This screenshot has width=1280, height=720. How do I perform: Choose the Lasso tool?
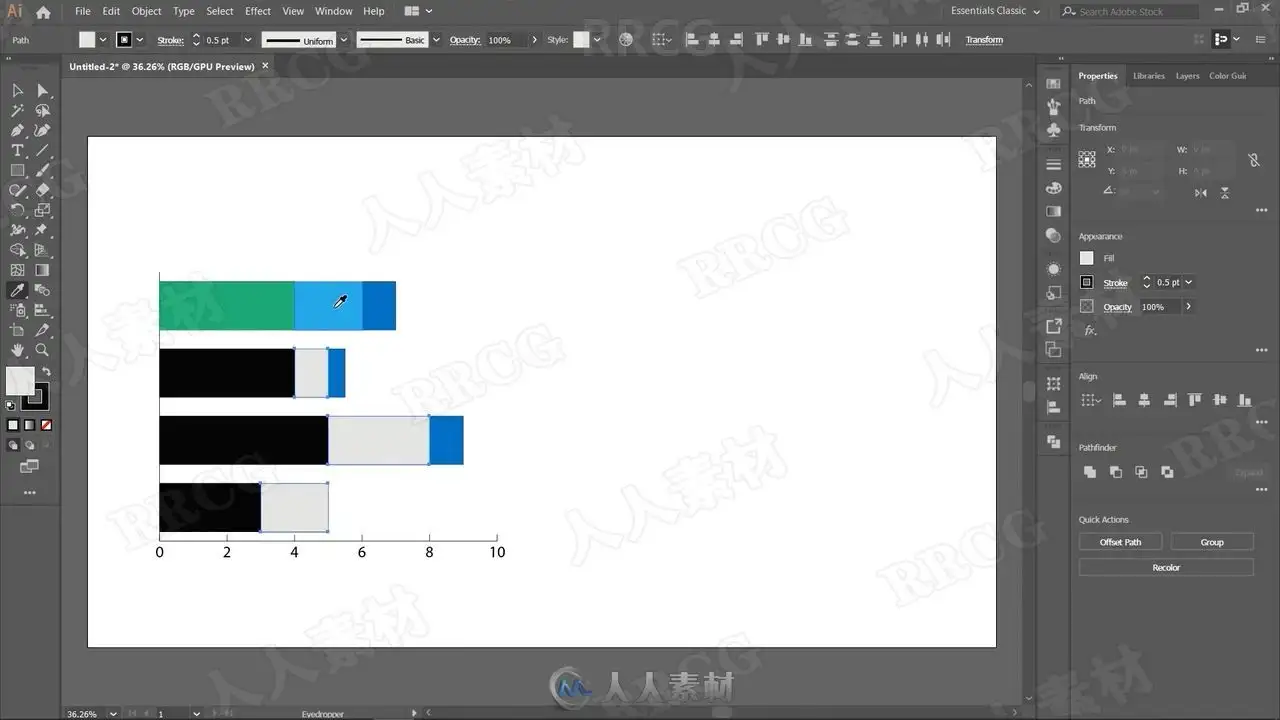pyautogui.click(x=42, y=111)
